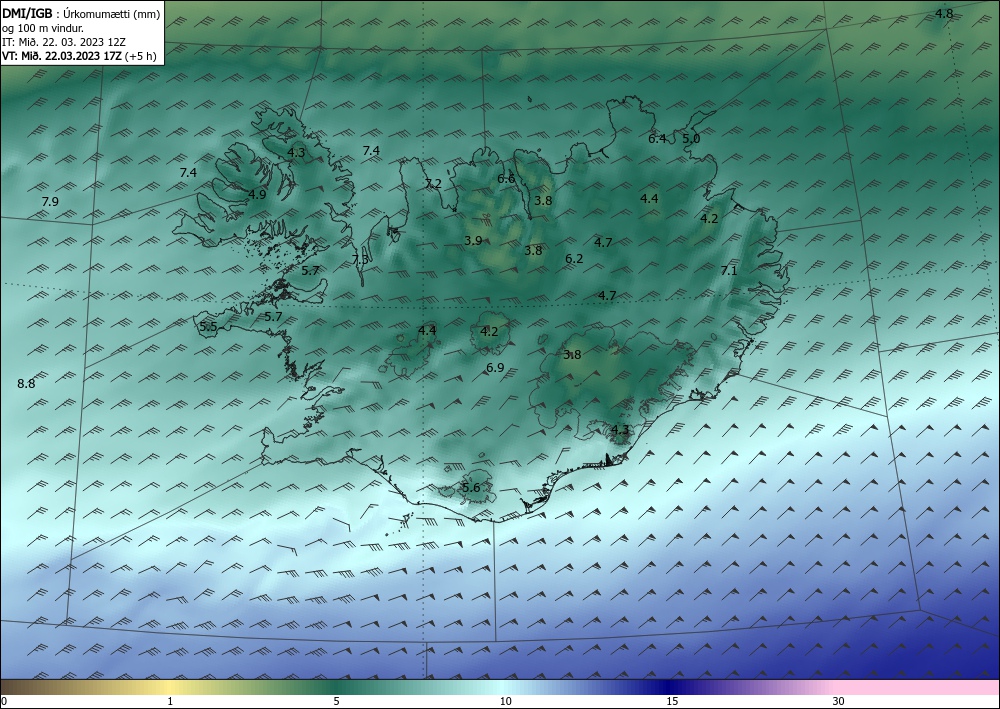
Task: Click the 3.9 value in north-central highlands
Action: pos(473,240)
